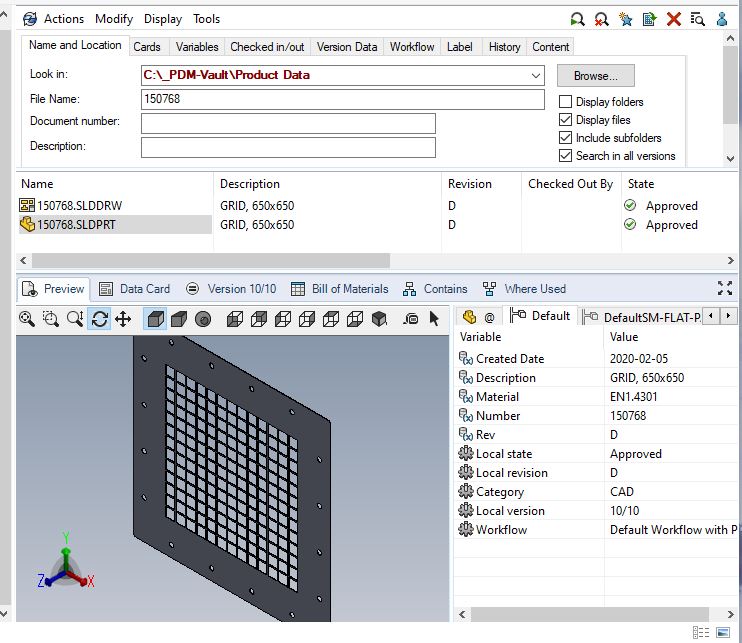Click the expand preview icon at right
This screenshot has height=643, width=742.
tap(725, 288)
